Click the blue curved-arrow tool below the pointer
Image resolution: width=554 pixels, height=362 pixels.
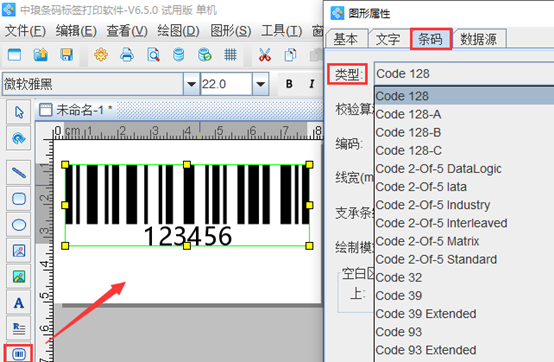(x=19, y=138)
